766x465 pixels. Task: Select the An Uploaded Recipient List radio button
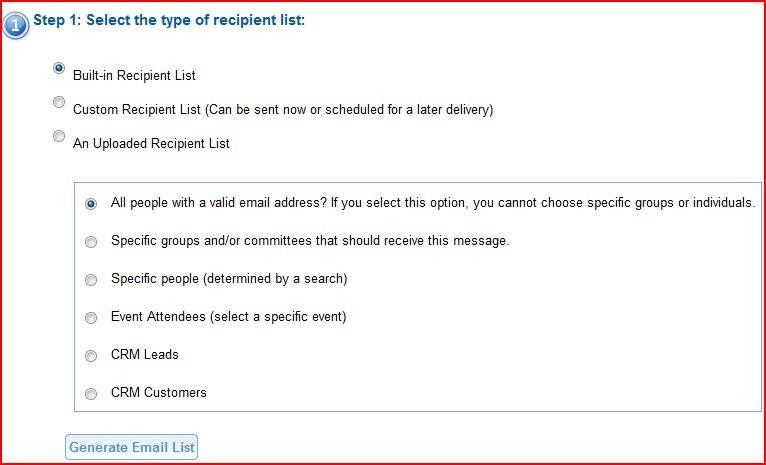(x=59, y=137)
